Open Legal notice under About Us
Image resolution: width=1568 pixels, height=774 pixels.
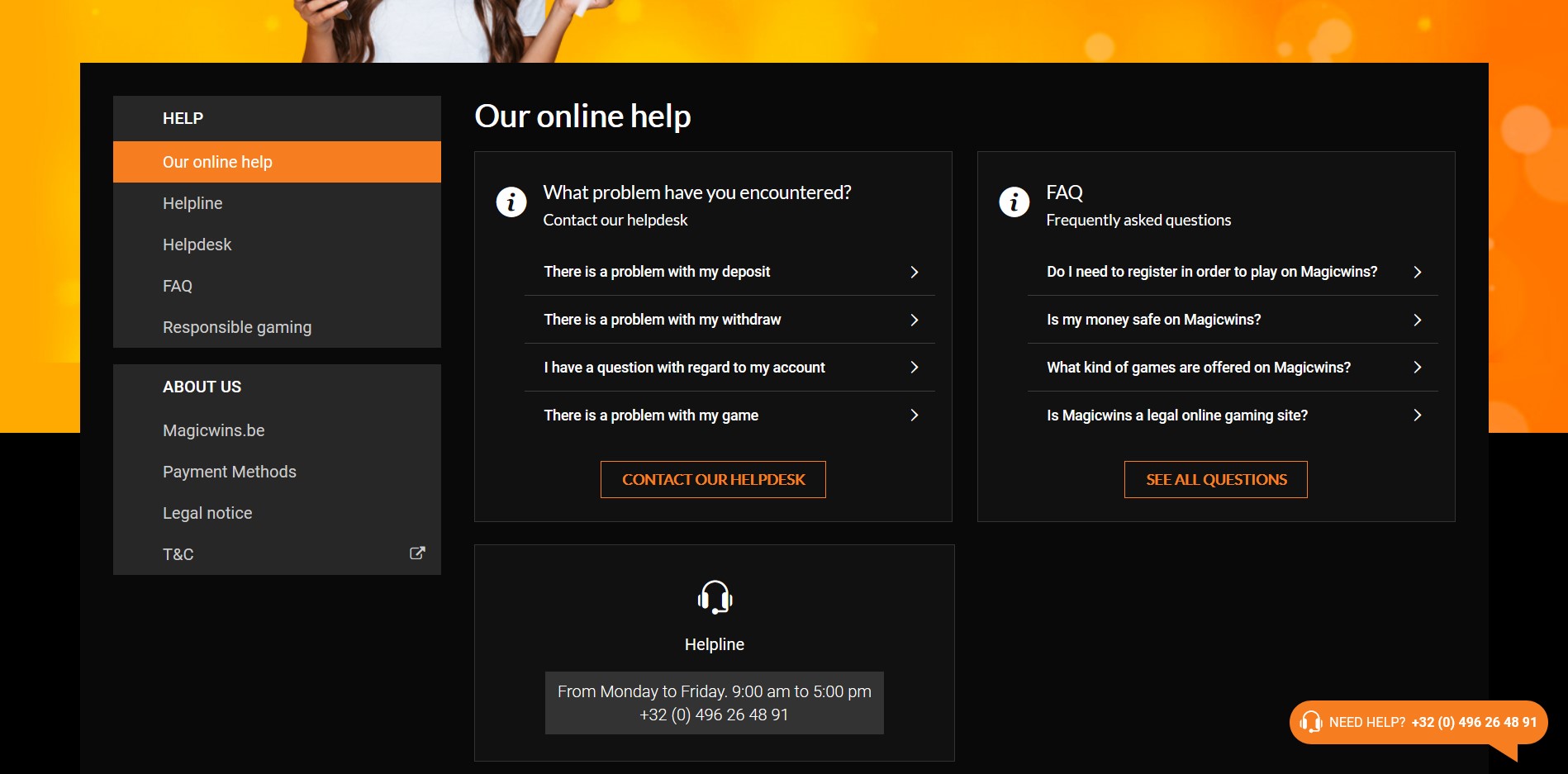[x=277, y=513]
